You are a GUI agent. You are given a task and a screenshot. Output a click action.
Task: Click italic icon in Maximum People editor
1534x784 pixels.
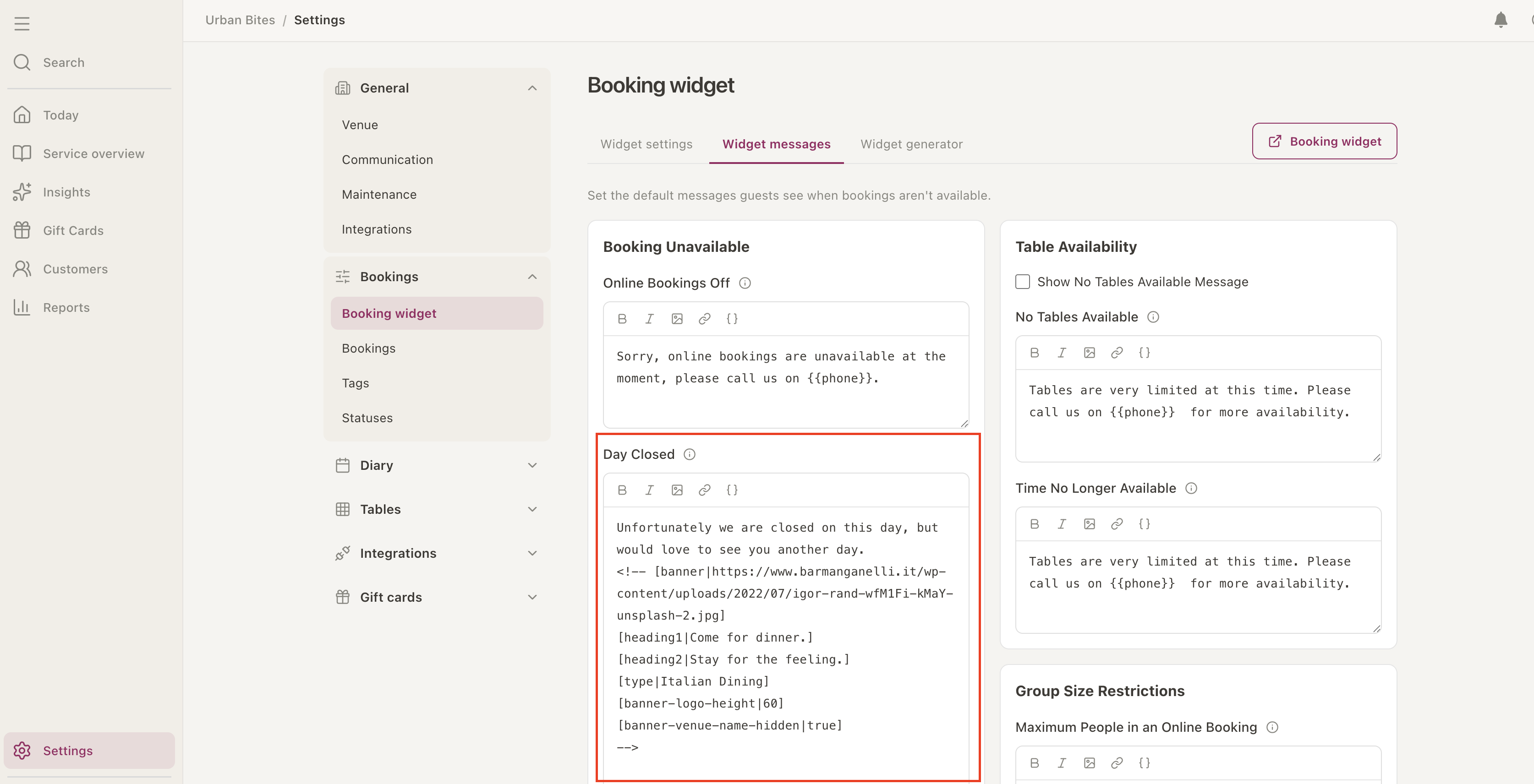tap(1062, 763)
